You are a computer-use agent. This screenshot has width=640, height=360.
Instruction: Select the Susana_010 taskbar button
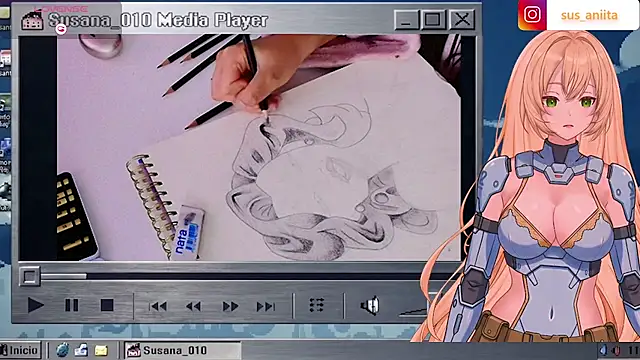pyautogui.click(x=182, y=350)
